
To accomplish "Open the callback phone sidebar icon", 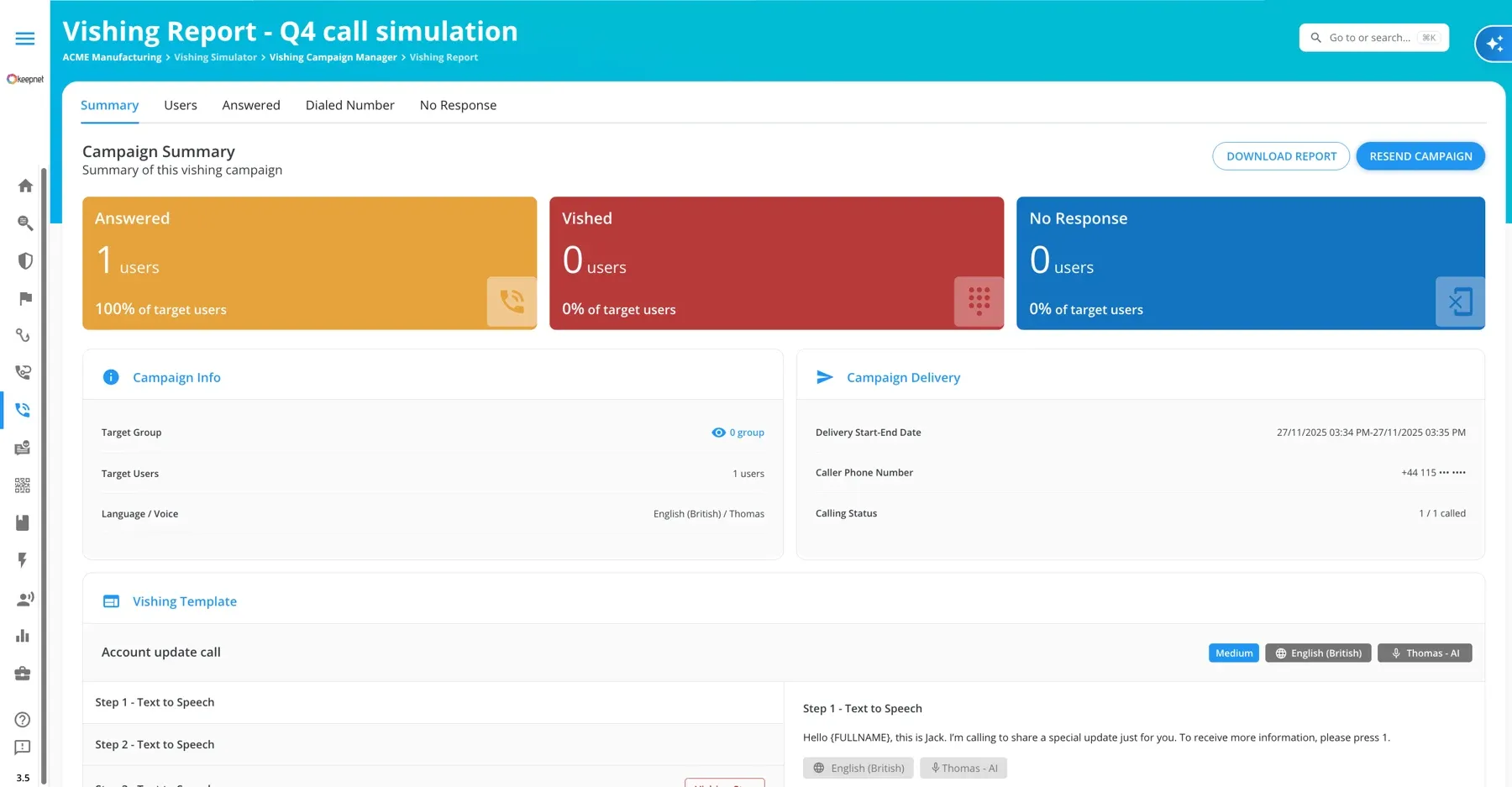I will (x=23, y=372).
